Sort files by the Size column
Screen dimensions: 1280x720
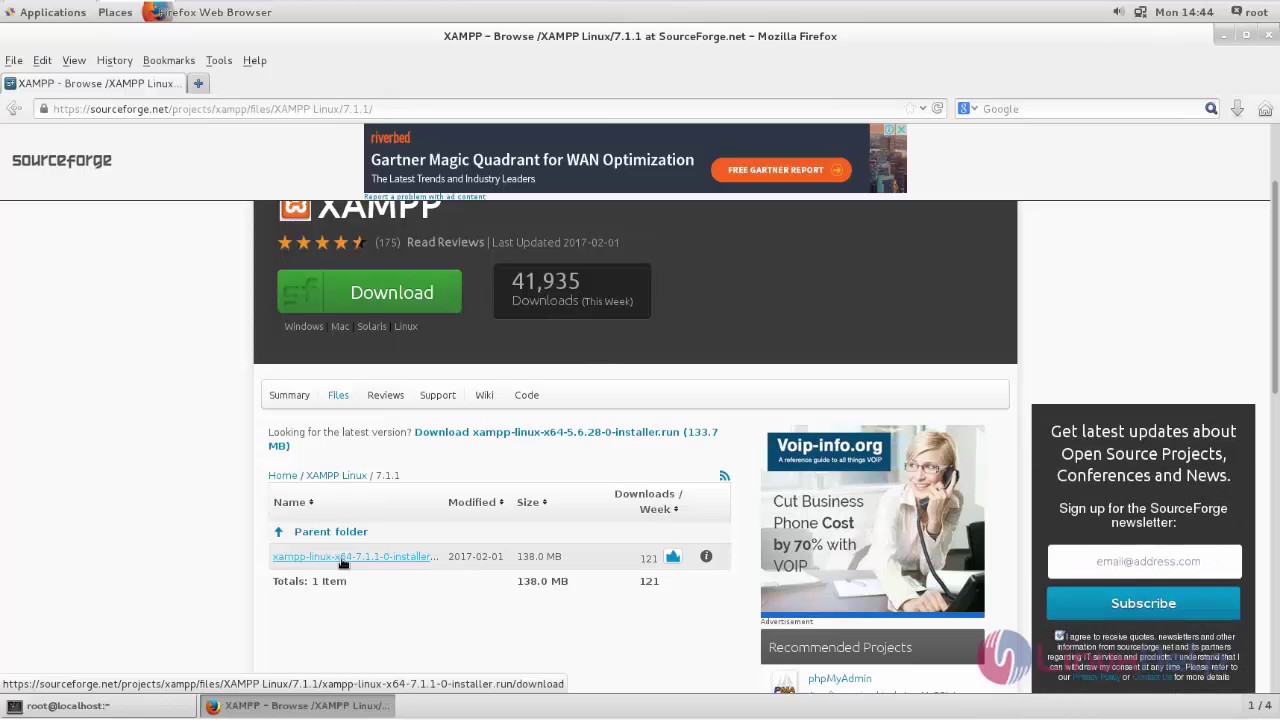531,502
